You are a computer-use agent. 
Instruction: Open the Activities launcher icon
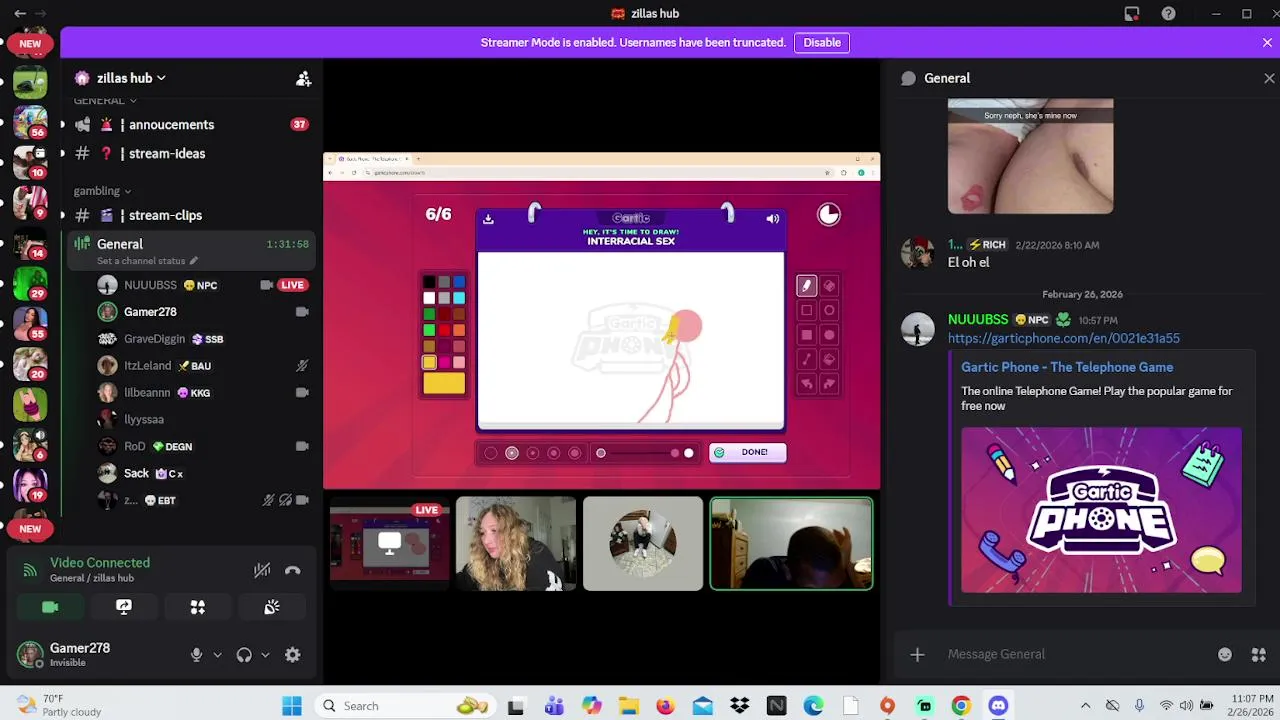coord(198,607)
